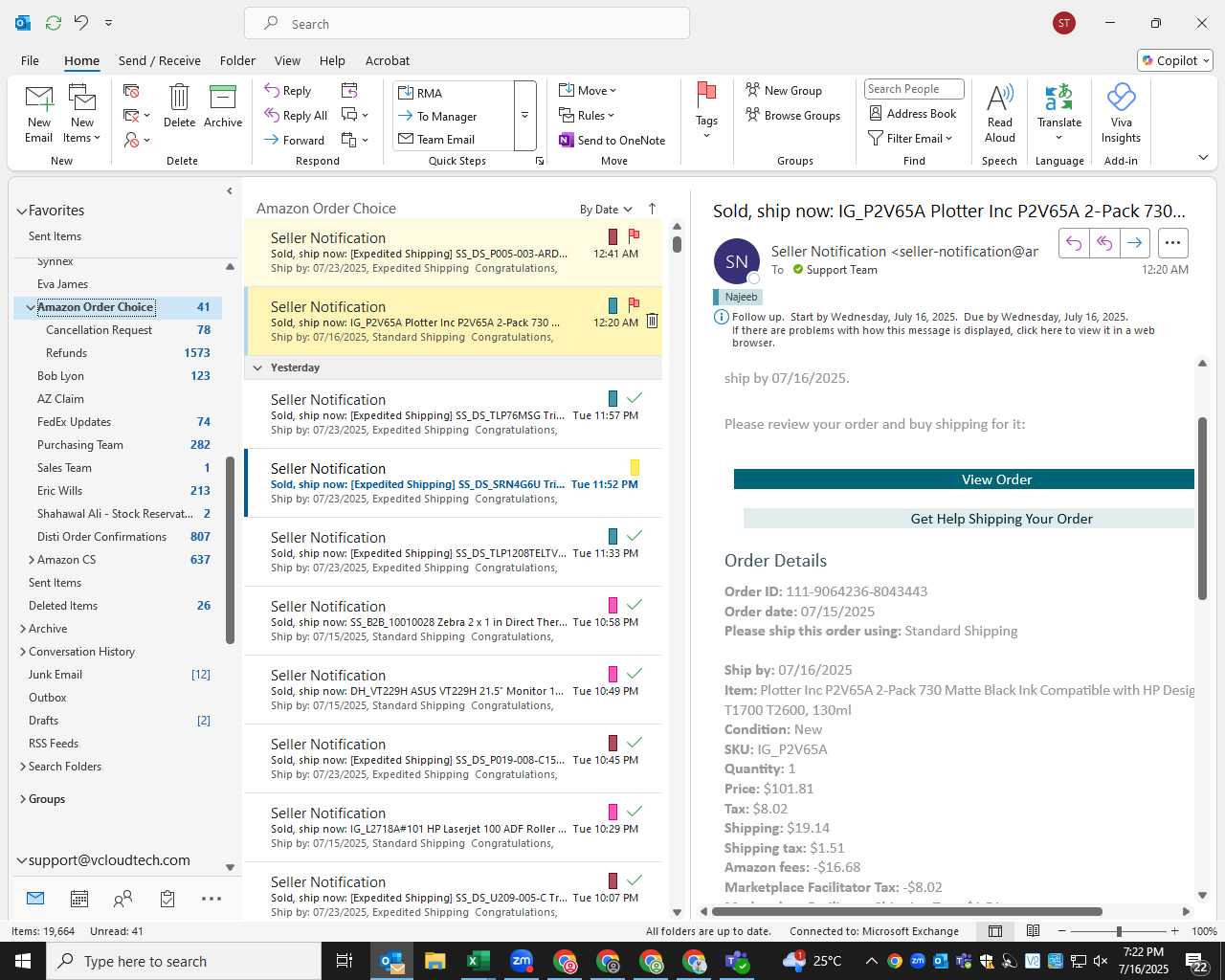1225x980 pixels.
Task: Delete the 12:20 AM message with trash icon
Action: [652, 321]
